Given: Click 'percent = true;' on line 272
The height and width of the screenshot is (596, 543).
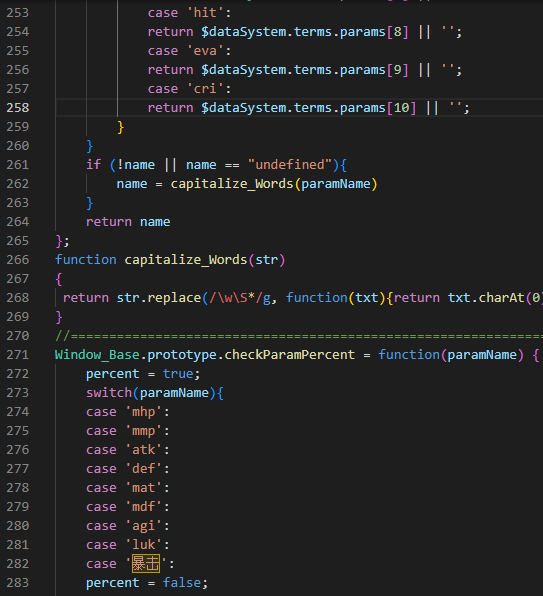Looking at the screenshot, I should pos(143,374).
